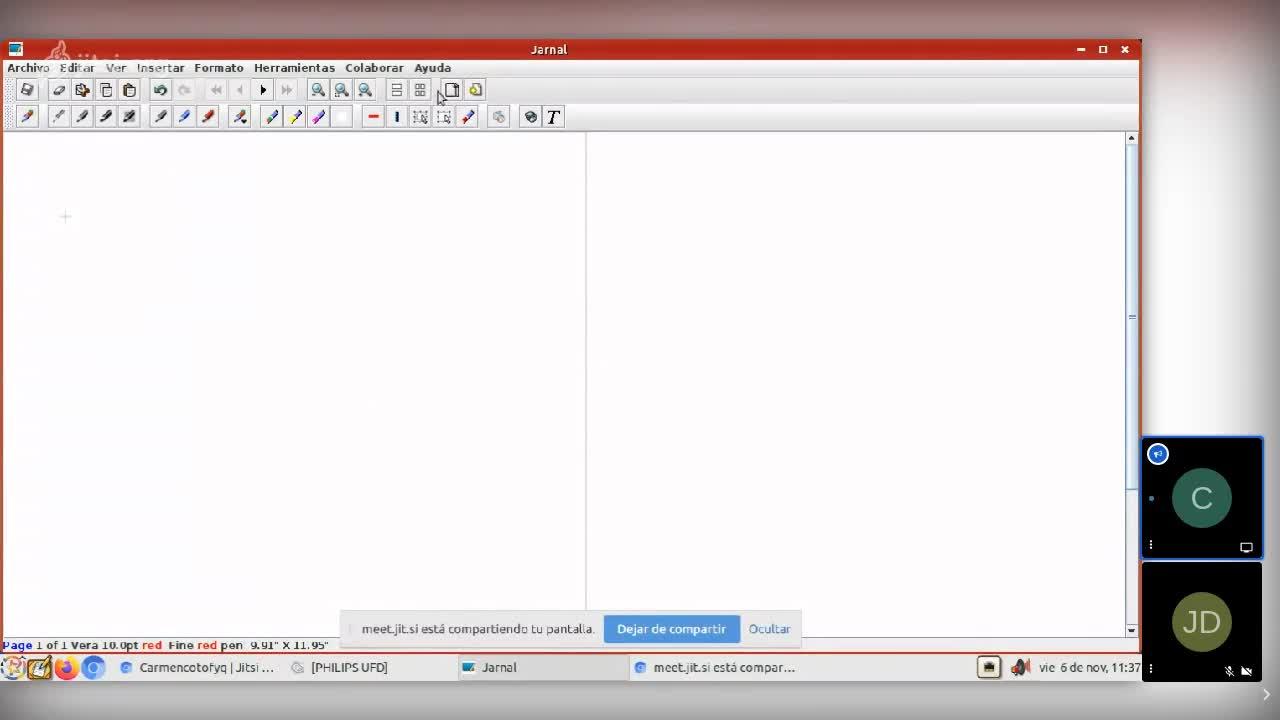Click the Ocultar link
The width and height of the screenshot is (1280, 720).
(x=769, y=629)
